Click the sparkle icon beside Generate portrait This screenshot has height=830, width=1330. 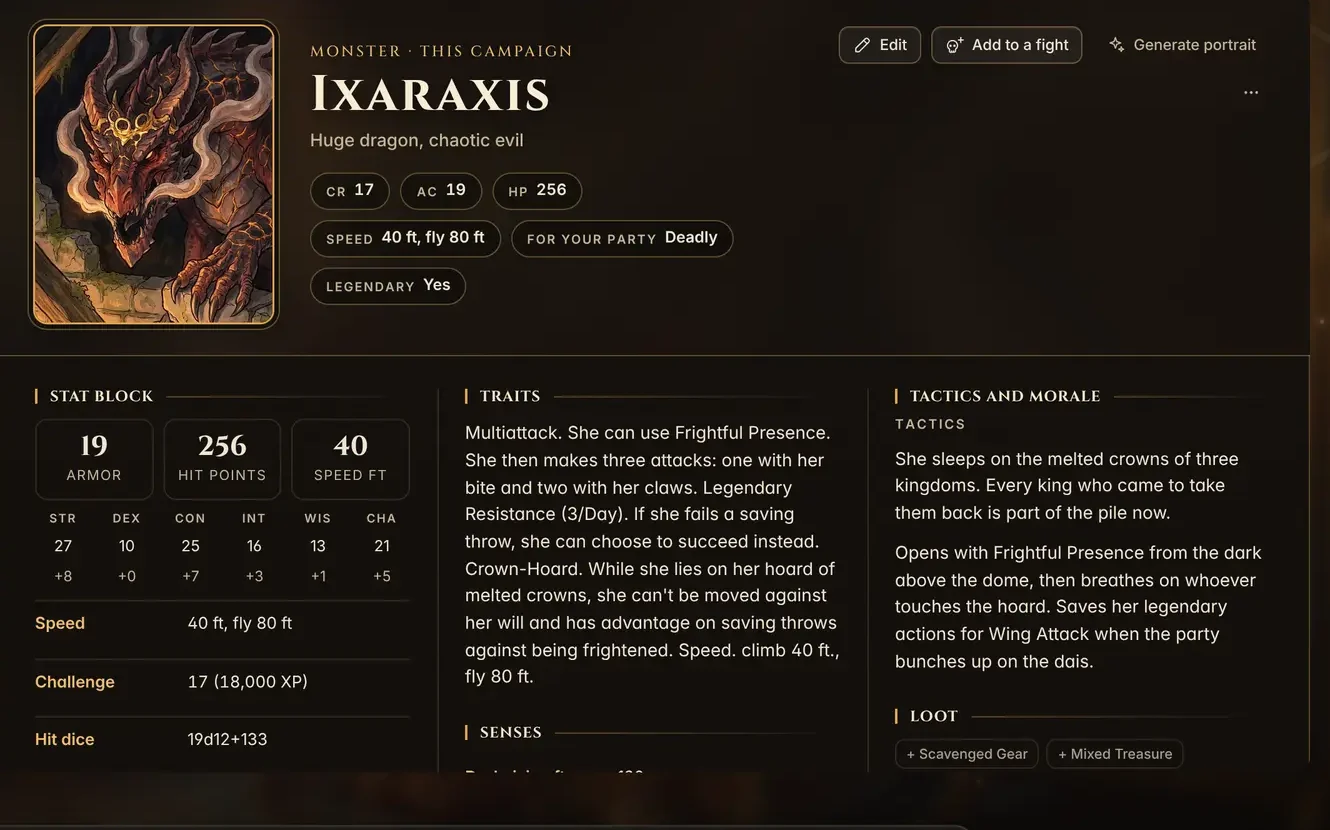pyautogui.click(x=1116, y=45)
